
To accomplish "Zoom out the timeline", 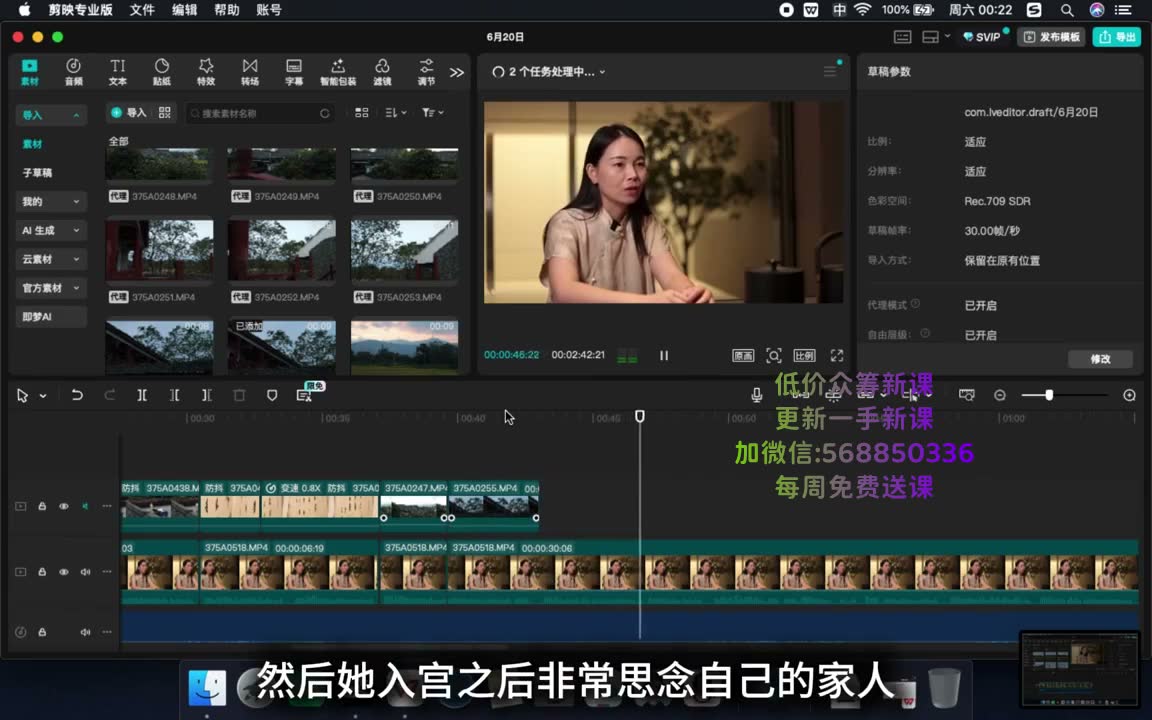I will point(1000,395).
